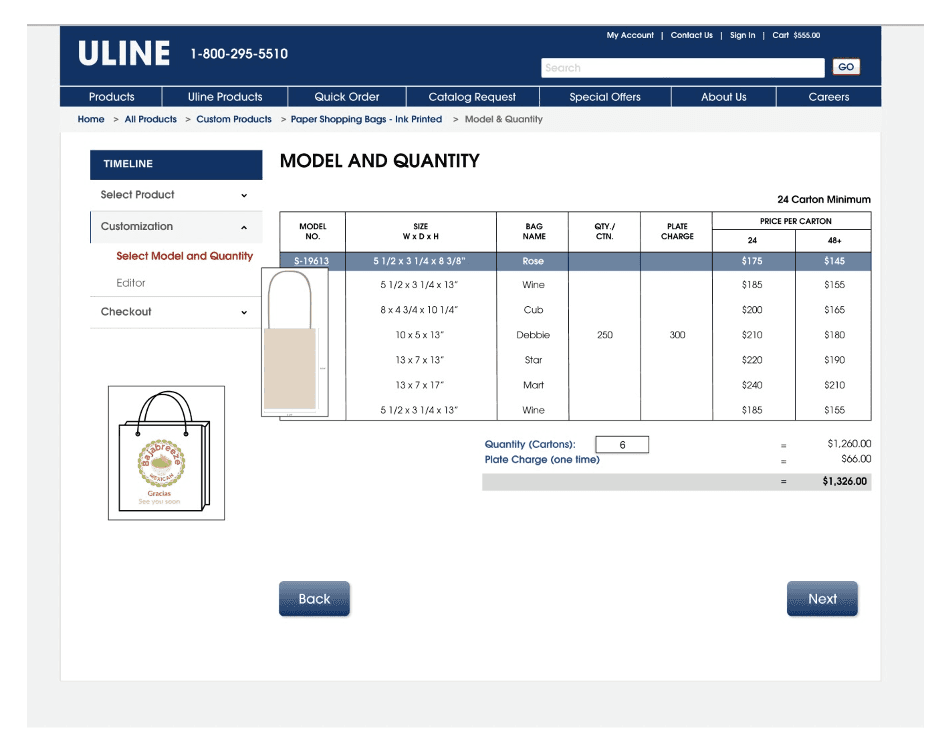Select the Mart bag row

tap(533, 385)
